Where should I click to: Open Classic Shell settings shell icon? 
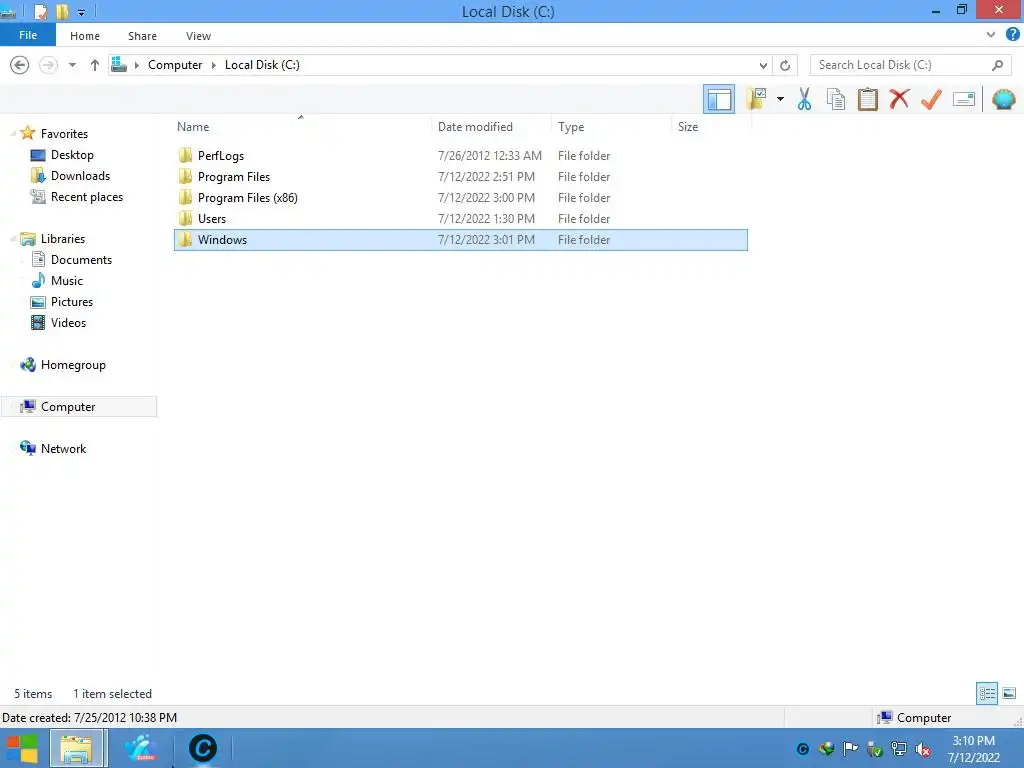1004,99
